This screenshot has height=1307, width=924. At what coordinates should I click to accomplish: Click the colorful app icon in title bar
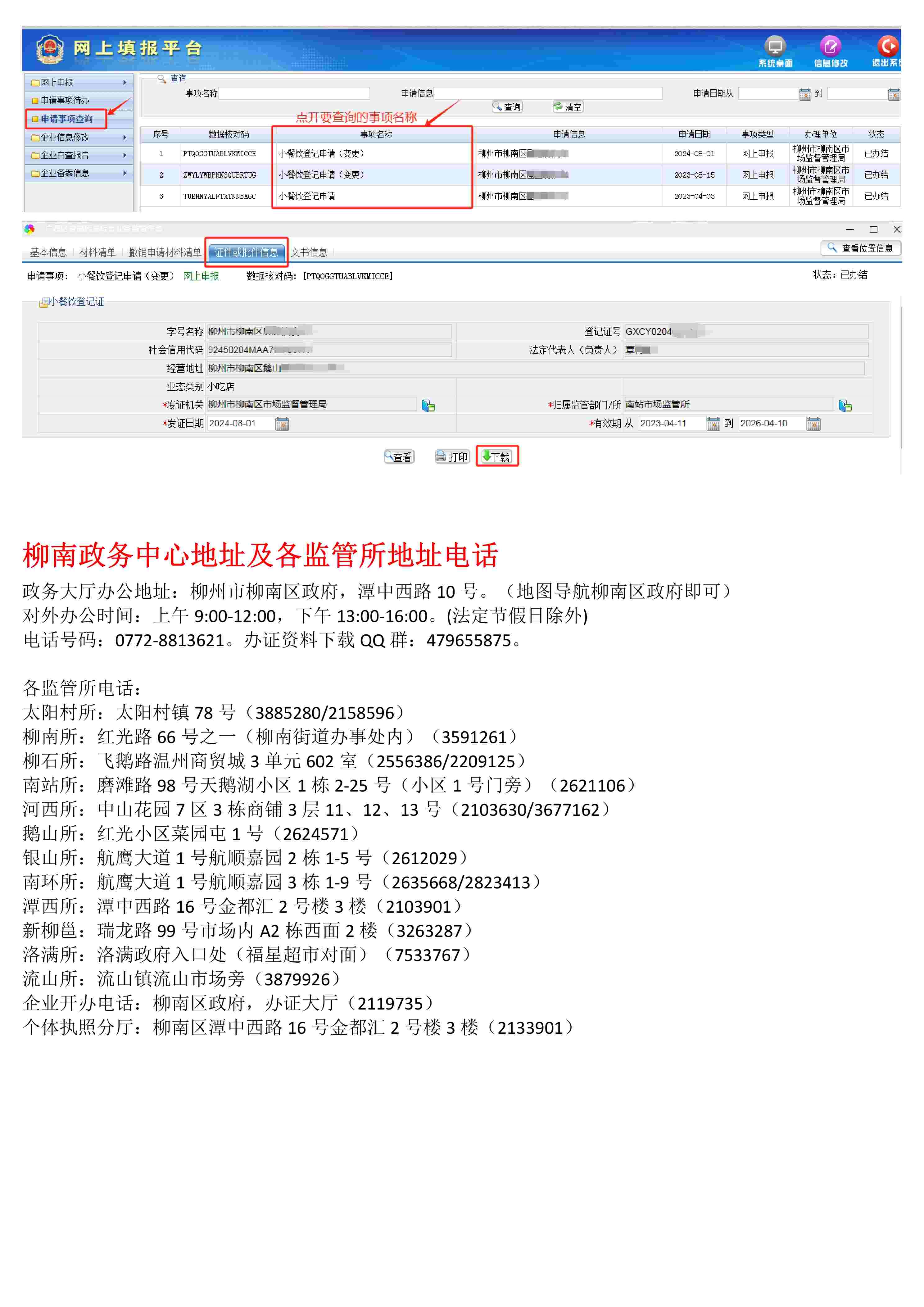pos(29,229)
